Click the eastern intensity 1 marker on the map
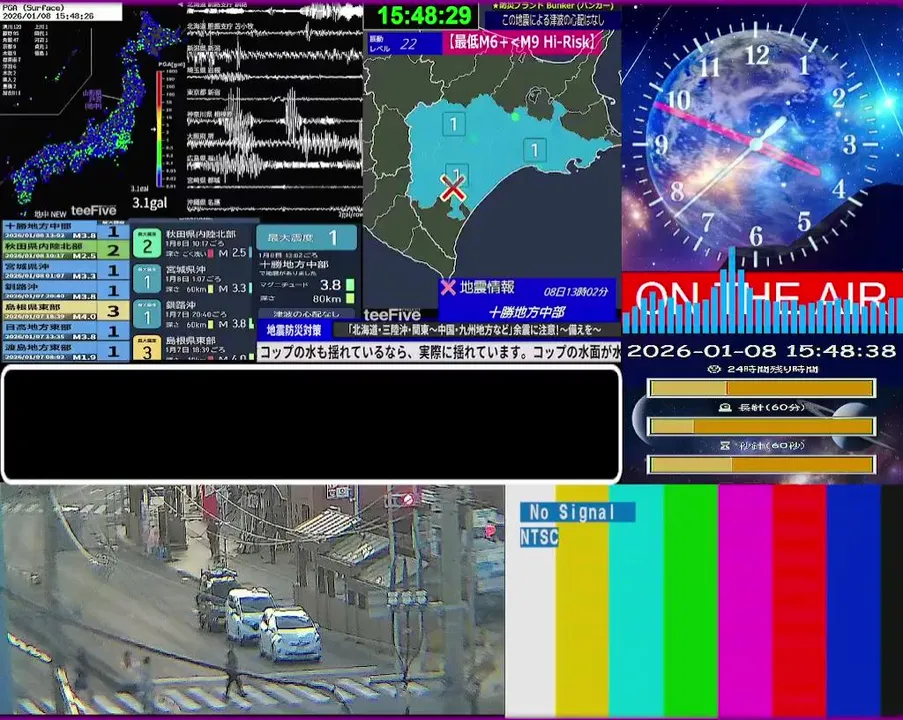903x720 pixels. pos(535,150)
